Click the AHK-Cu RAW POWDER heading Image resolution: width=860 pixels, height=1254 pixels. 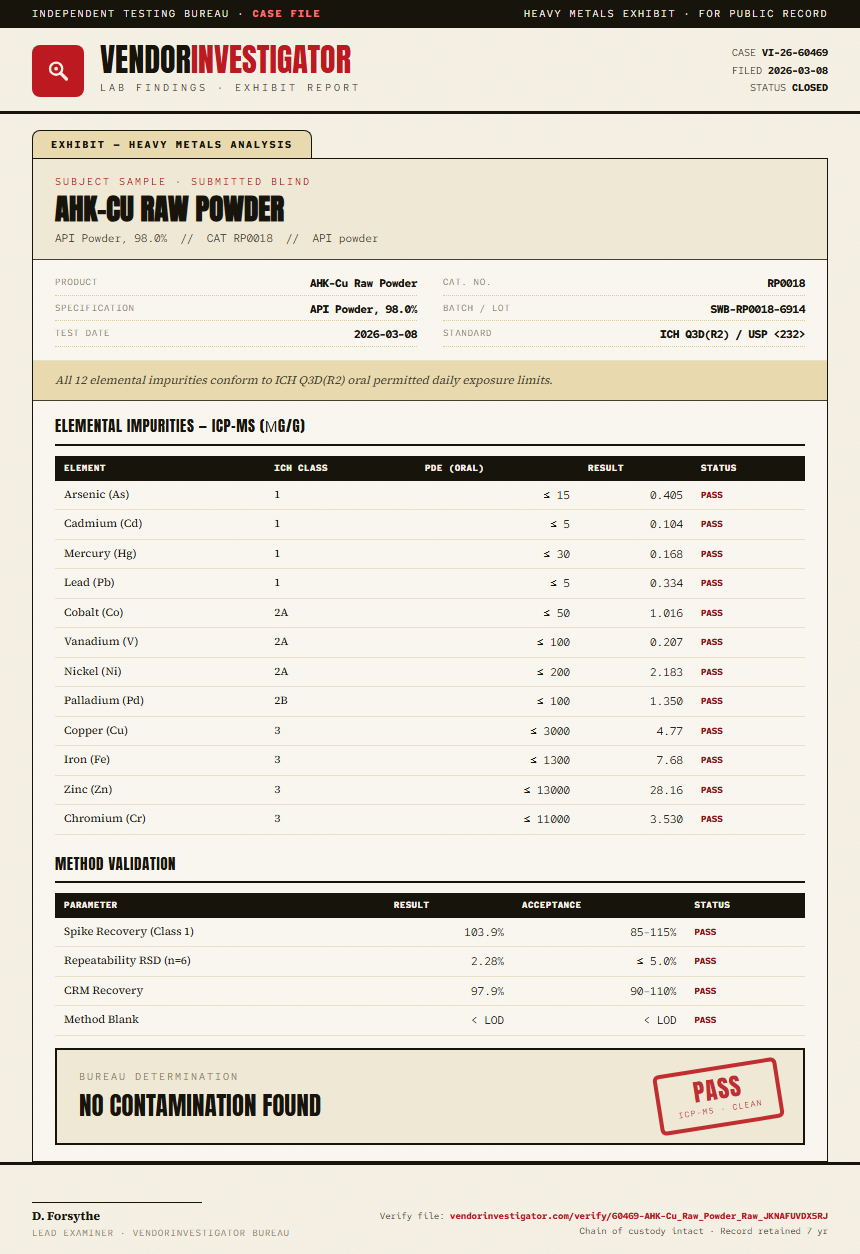click(x=170, y=209)
